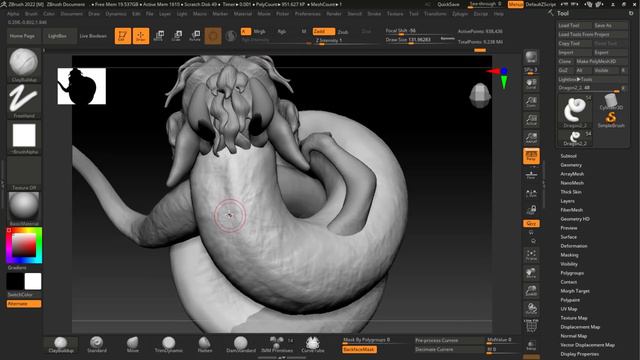The width and height of the screenshot is (640, 360).
Task: Toggle Rgb channel mode
Action: pyautogui.click(x=282, y=31)
